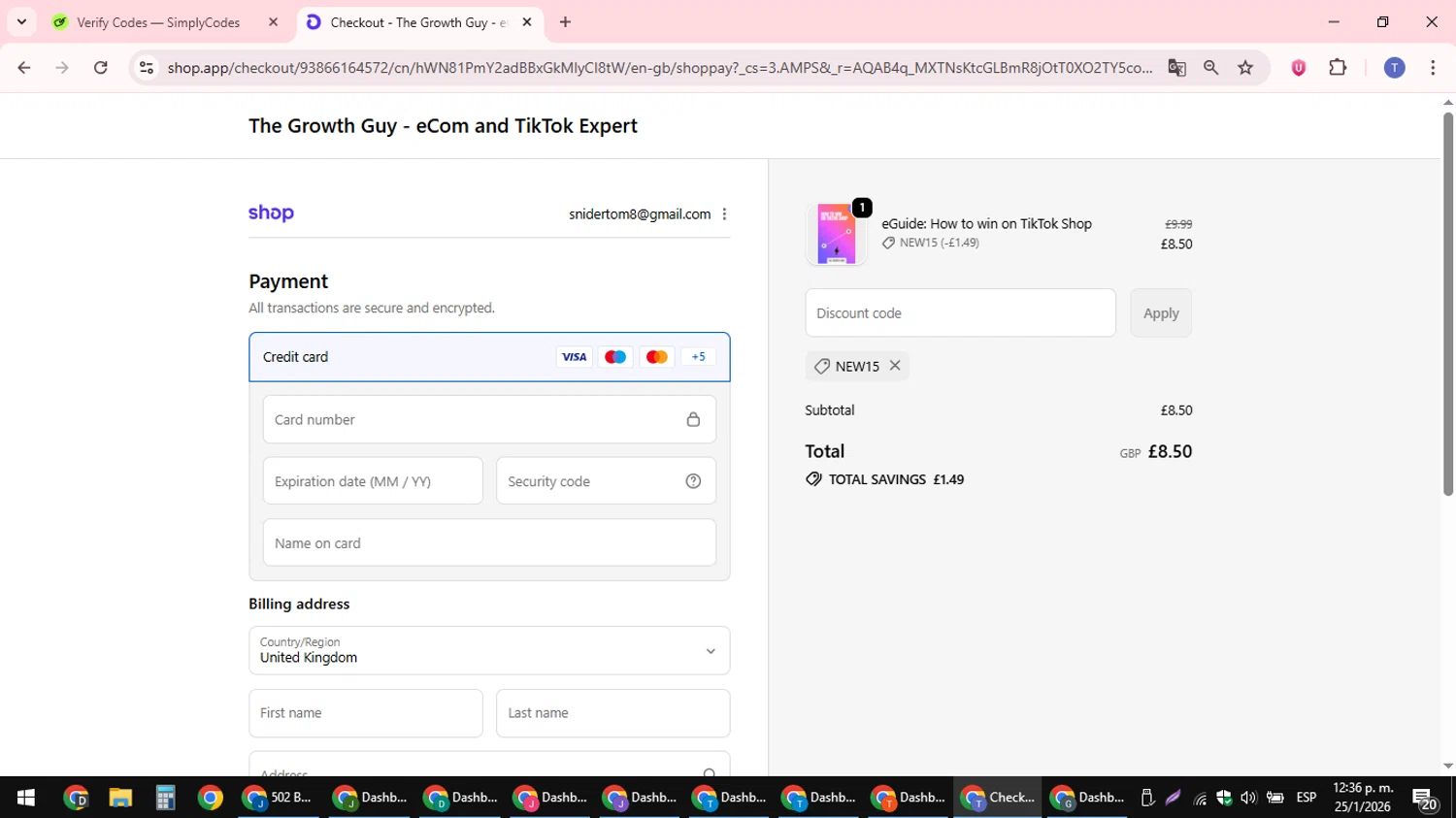This screenshot has height=818, width=1456.
Task: Click the padlock icon in Card number field
Action: pos(693,420)
